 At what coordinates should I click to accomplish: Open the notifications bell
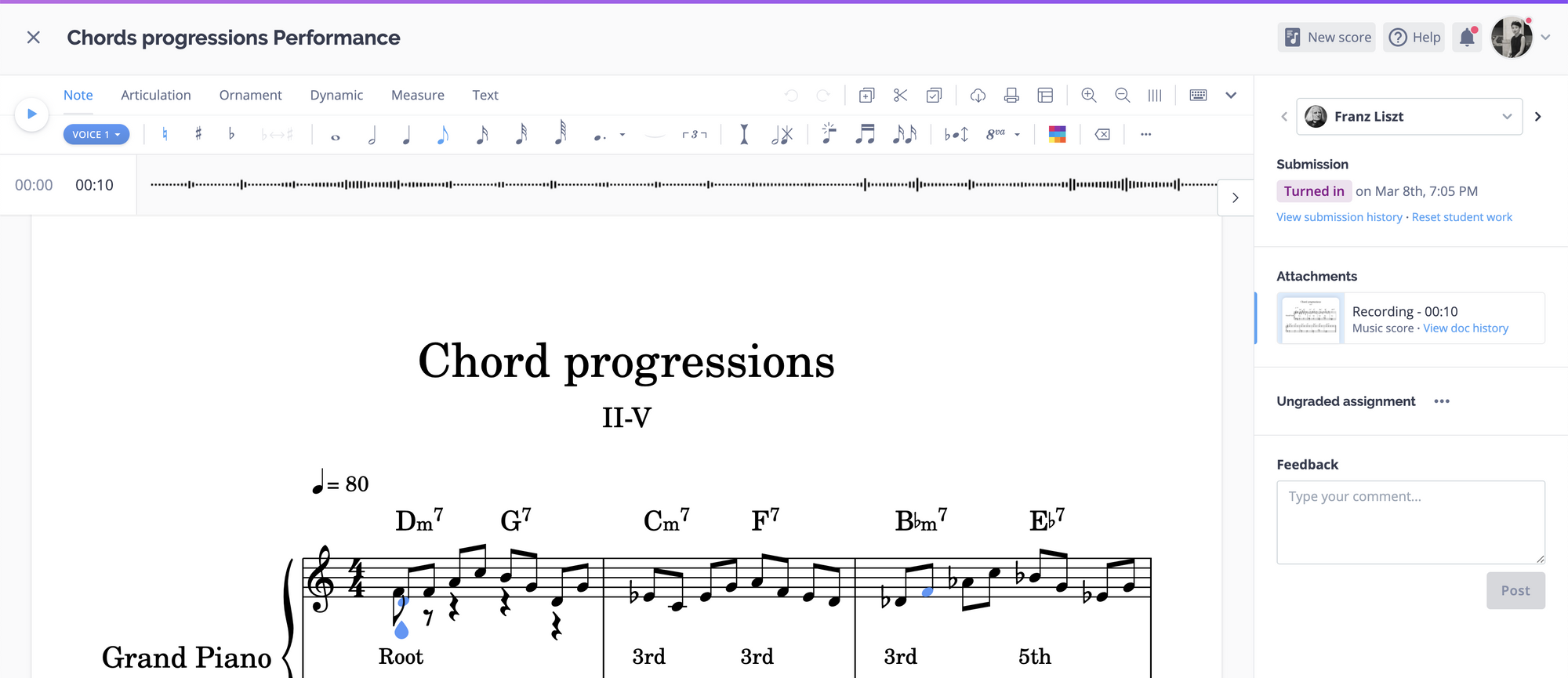coord(1467,37)
